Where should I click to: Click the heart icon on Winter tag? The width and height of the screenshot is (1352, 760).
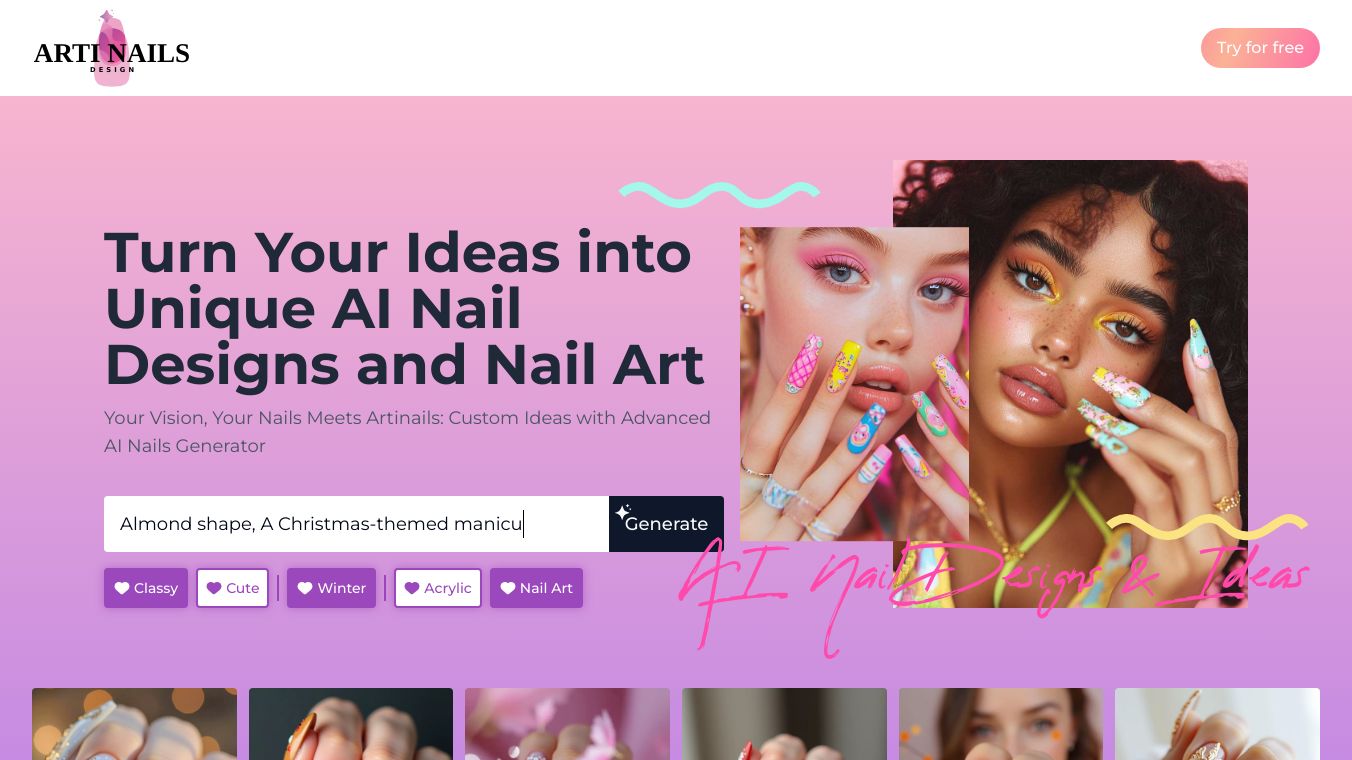(305, 588)
